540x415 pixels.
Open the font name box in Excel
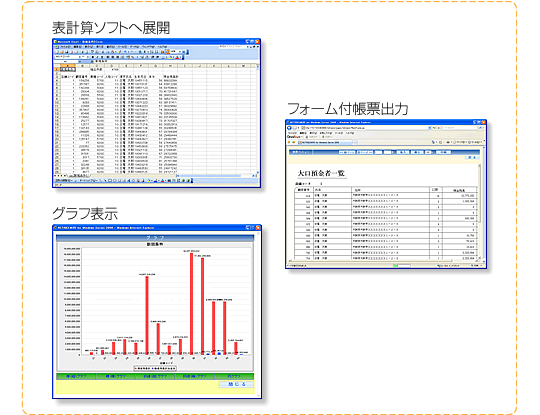(x=67, y=57)
